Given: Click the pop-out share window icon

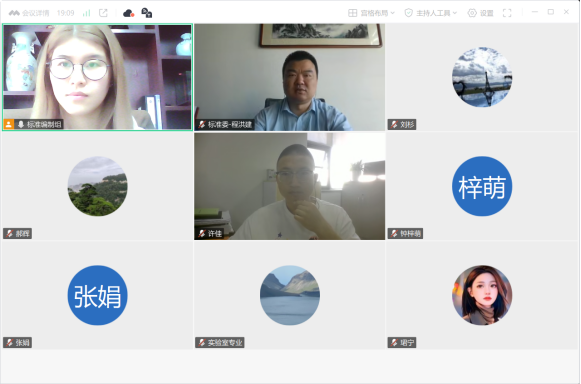Looking at the screenshot, I should point(103,13).
